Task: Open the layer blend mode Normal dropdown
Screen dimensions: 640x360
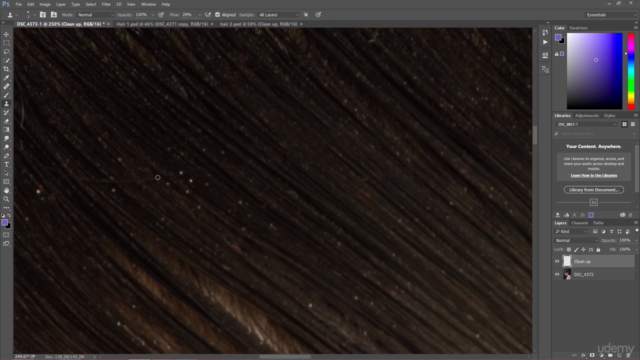Action: pos(576,240)
